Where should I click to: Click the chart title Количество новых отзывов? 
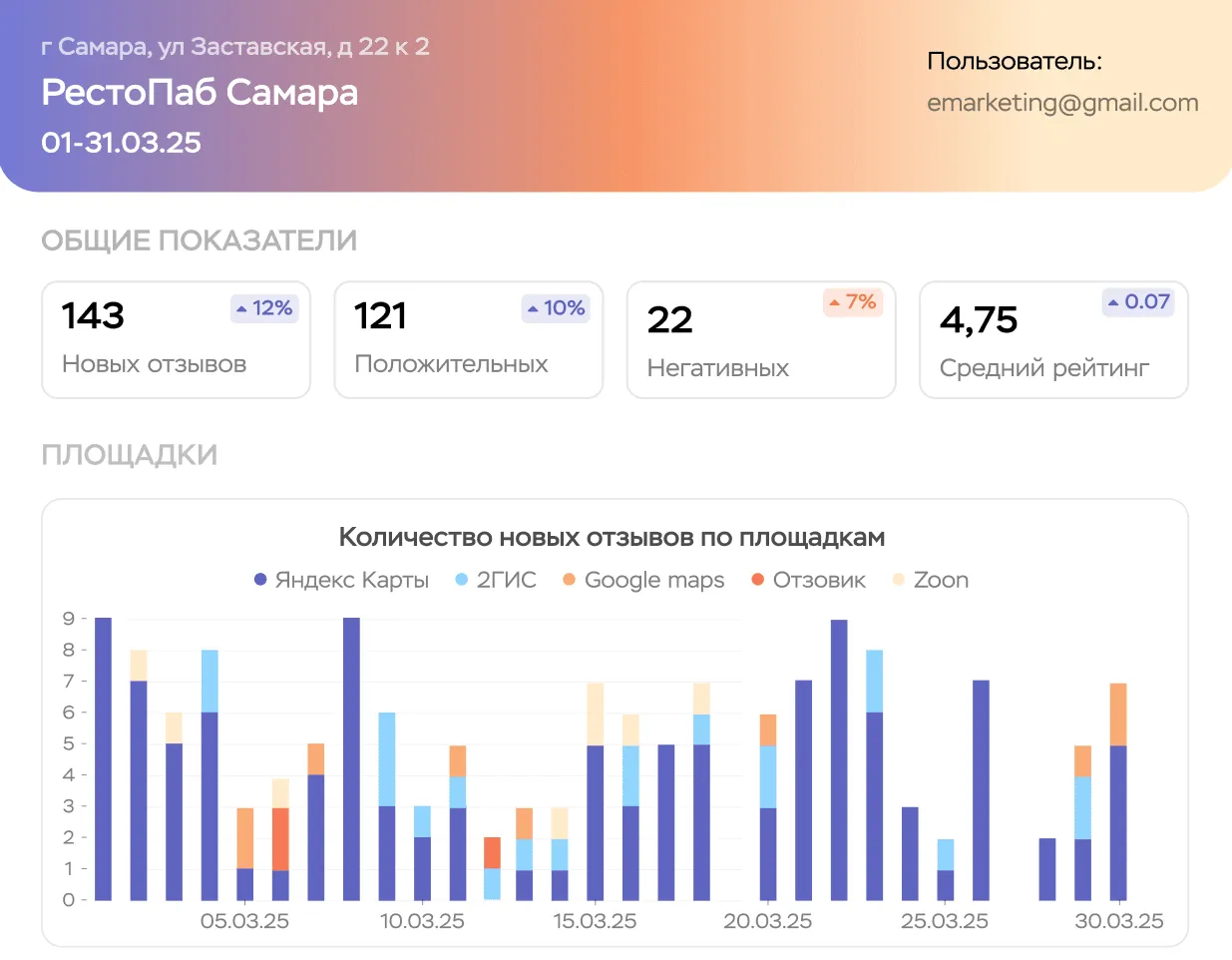pyautogui.click(x=612, y=537)
